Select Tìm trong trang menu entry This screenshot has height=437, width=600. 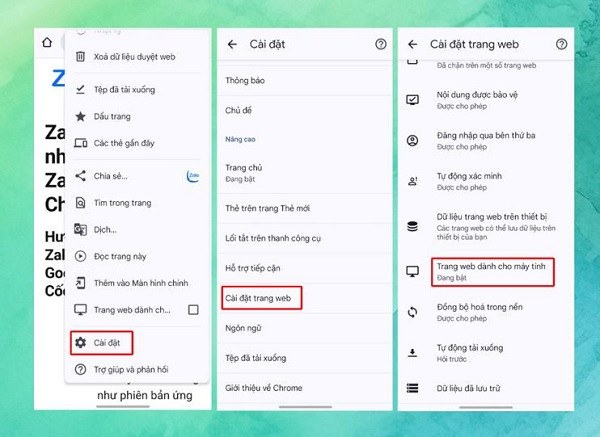(137, 203)
